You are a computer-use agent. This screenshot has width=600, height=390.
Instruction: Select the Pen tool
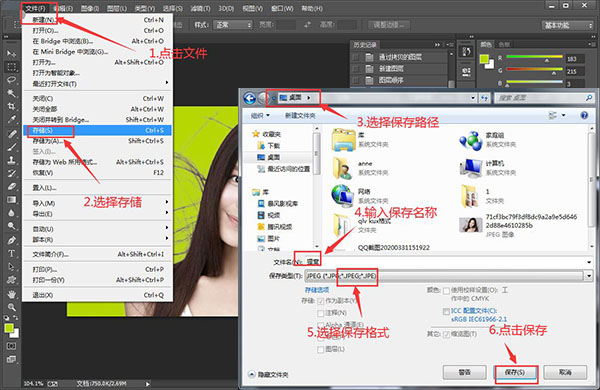[x=11, y=240]
